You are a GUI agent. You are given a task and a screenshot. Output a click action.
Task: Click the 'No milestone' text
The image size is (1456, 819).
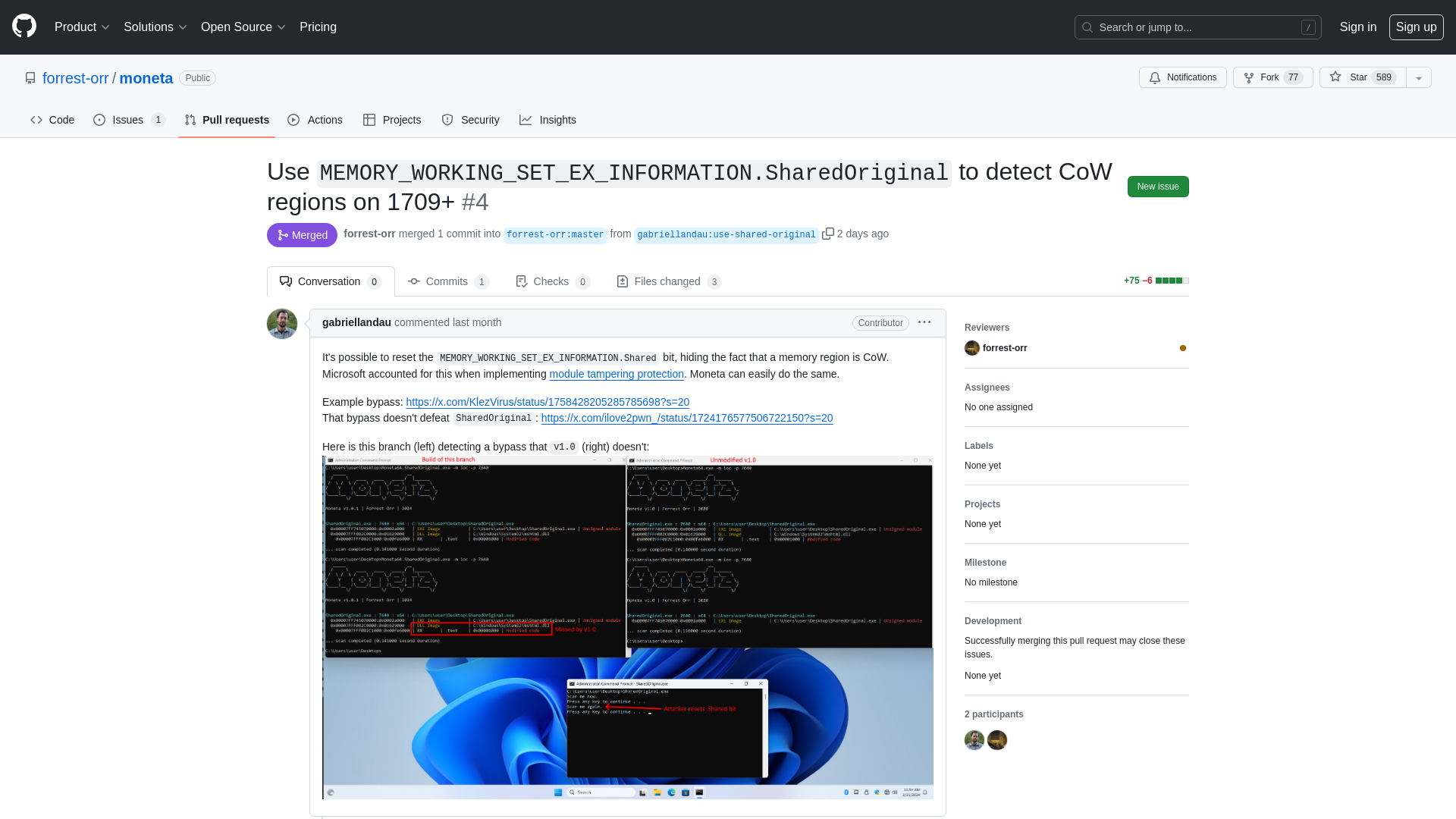(991, 582)
